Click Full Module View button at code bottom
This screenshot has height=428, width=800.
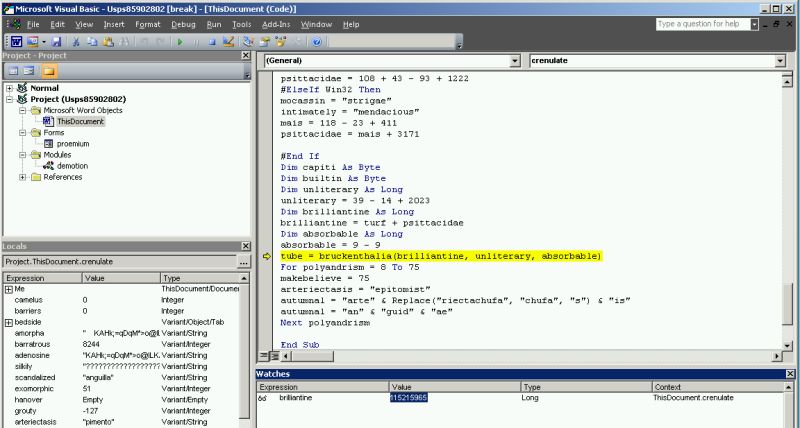[273, 356]
